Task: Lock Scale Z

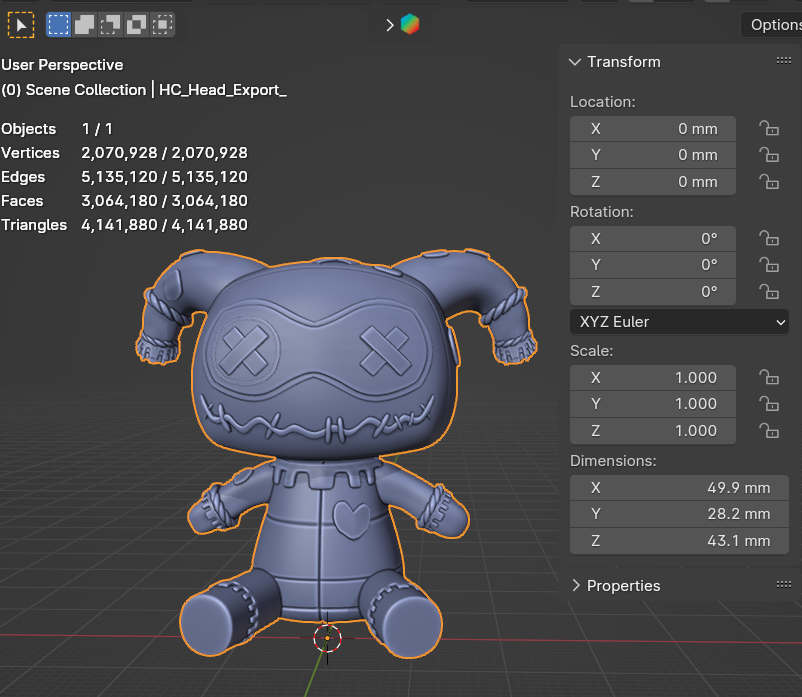Action: (x=769, y=431)
